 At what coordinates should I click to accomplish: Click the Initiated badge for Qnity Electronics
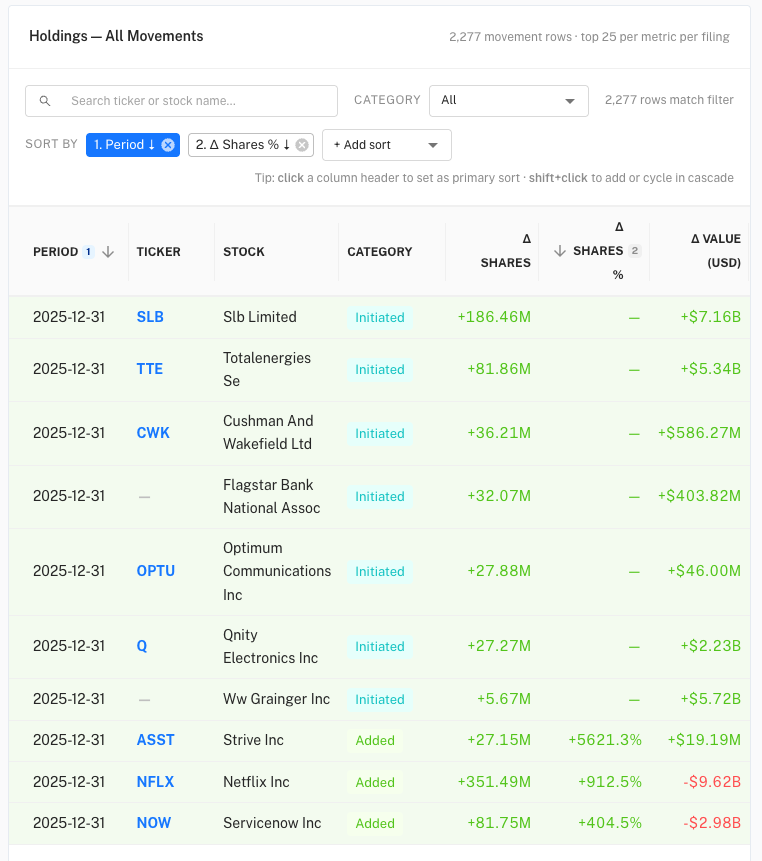tap(380, 646)
